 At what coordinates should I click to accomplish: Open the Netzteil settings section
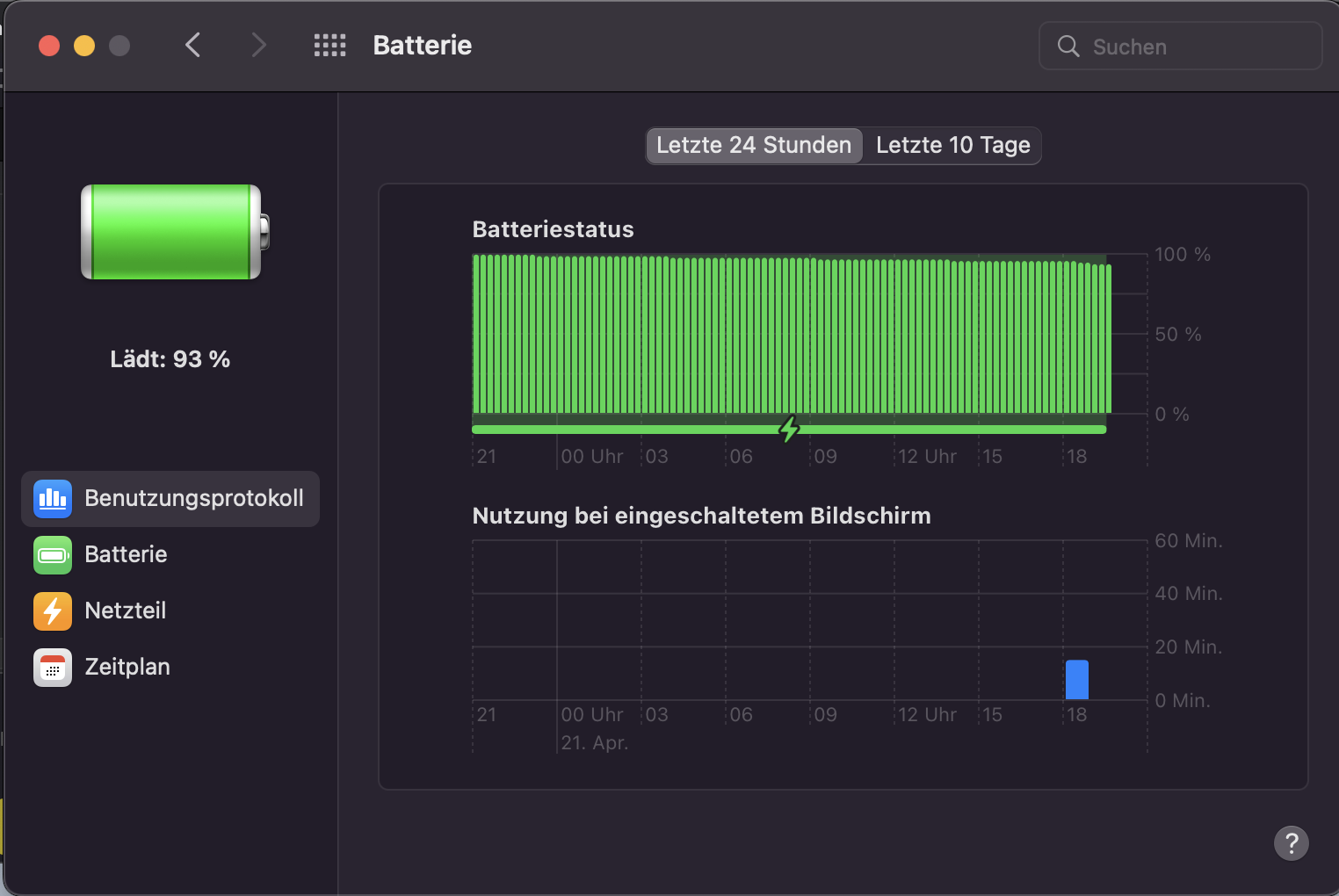126,611
